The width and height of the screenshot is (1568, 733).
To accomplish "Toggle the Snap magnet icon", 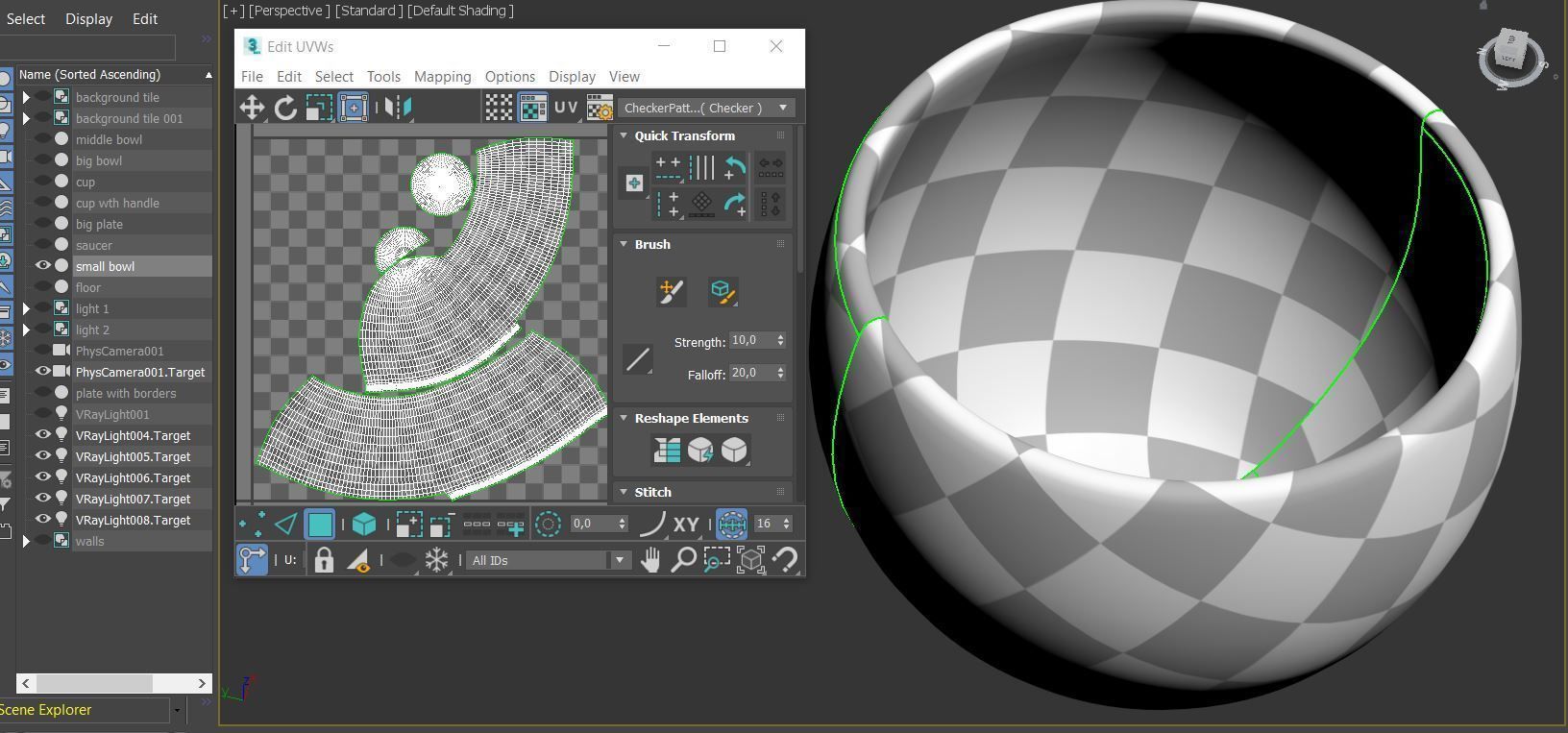I will [x=786, y=559].
